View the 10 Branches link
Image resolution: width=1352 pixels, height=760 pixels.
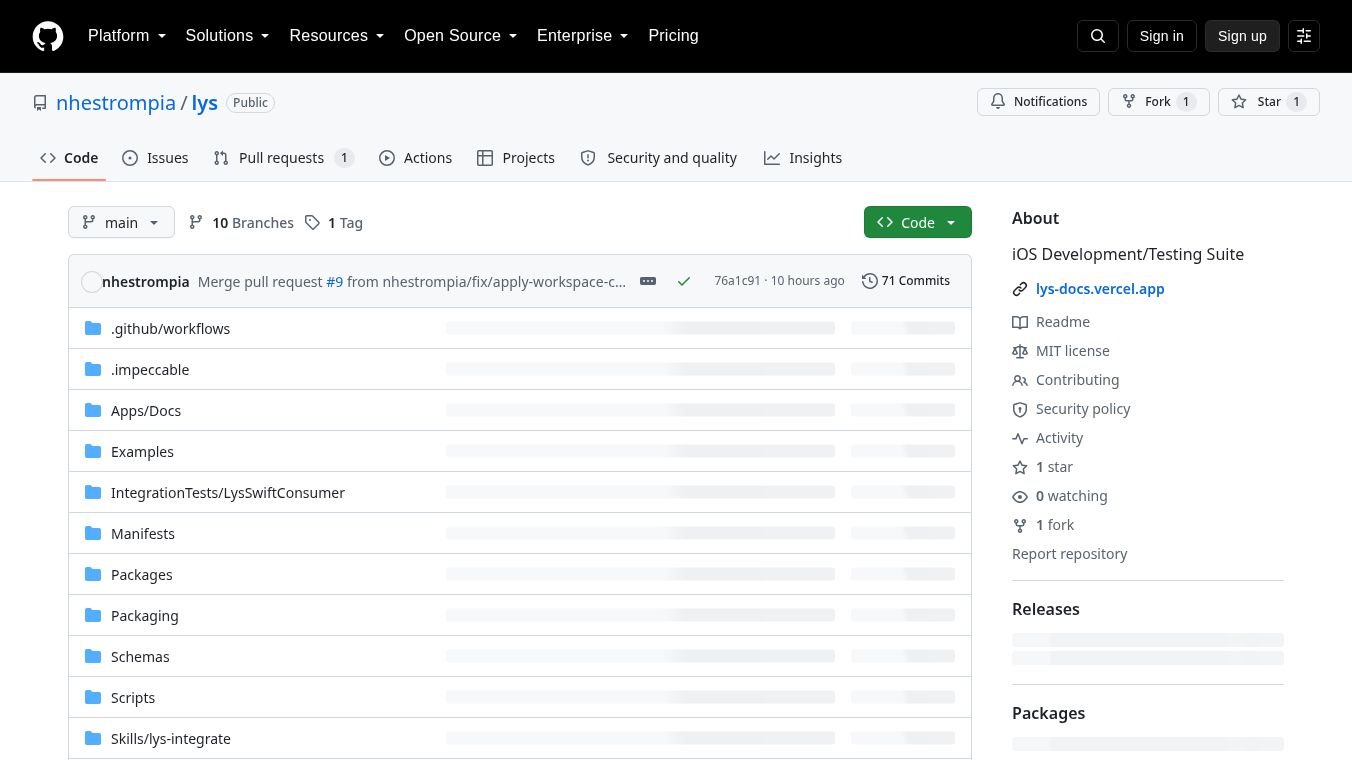pyautogui.click(x=241, y=223)
